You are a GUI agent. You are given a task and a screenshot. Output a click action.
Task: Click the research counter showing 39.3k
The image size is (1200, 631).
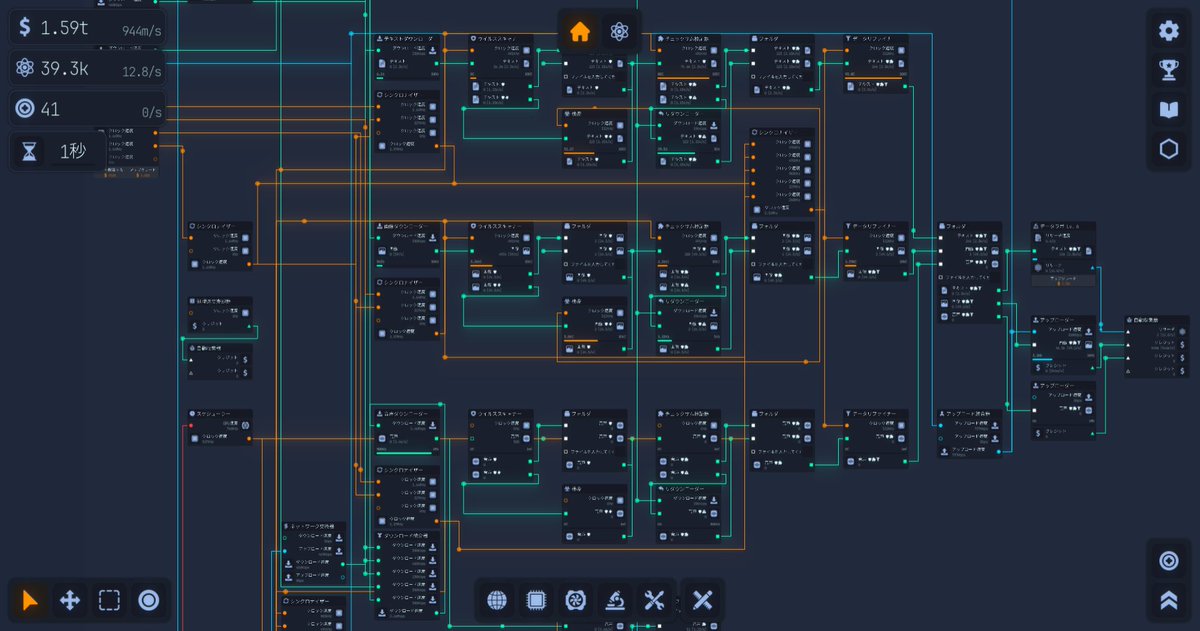(88, 69)
